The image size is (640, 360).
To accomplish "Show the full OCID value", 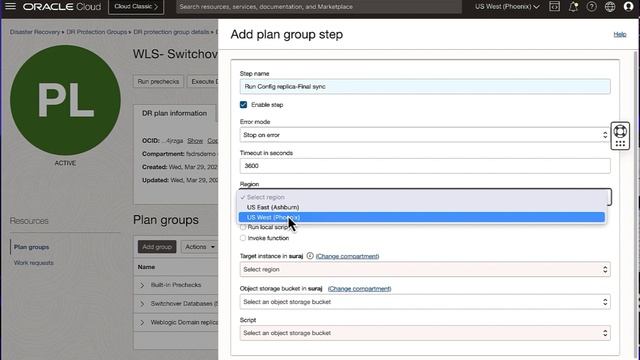I will pos(195,141).
